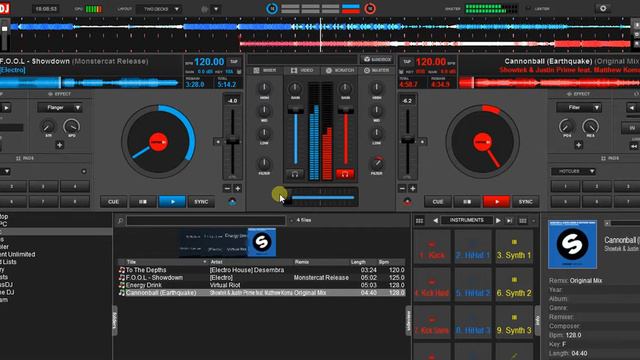
Task: Open the Filter effect dropdown on right deck
Action: click(579, 108)
